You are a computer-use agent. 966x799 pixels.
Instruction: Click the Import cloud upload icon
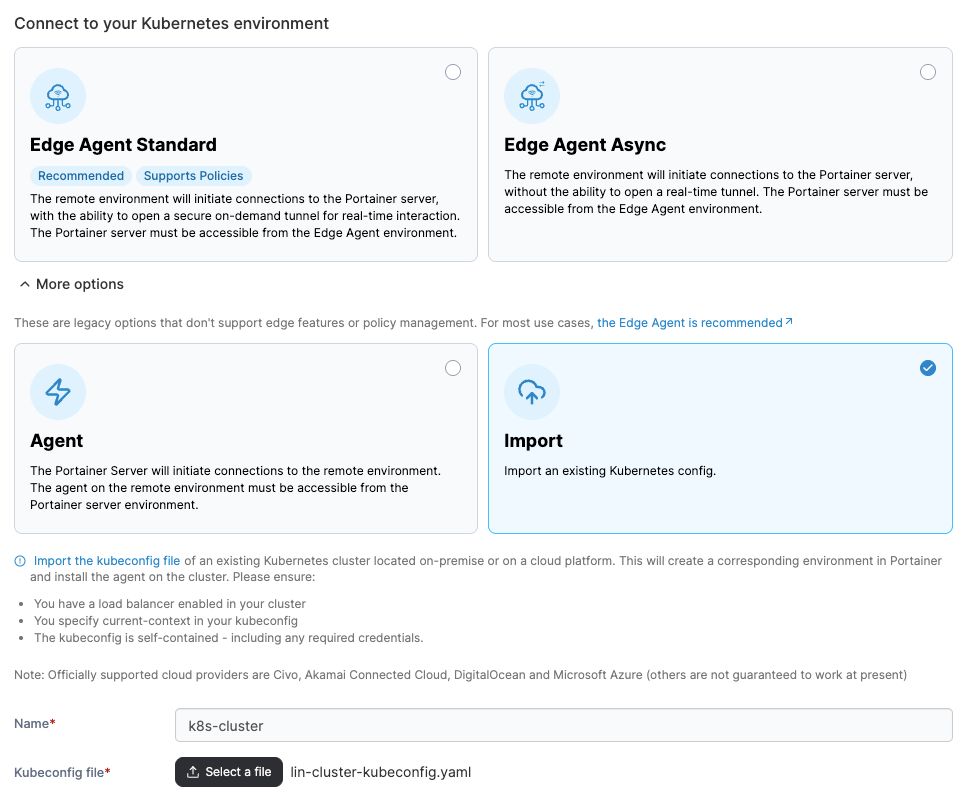pyautogui.click(x=532, y=392)
